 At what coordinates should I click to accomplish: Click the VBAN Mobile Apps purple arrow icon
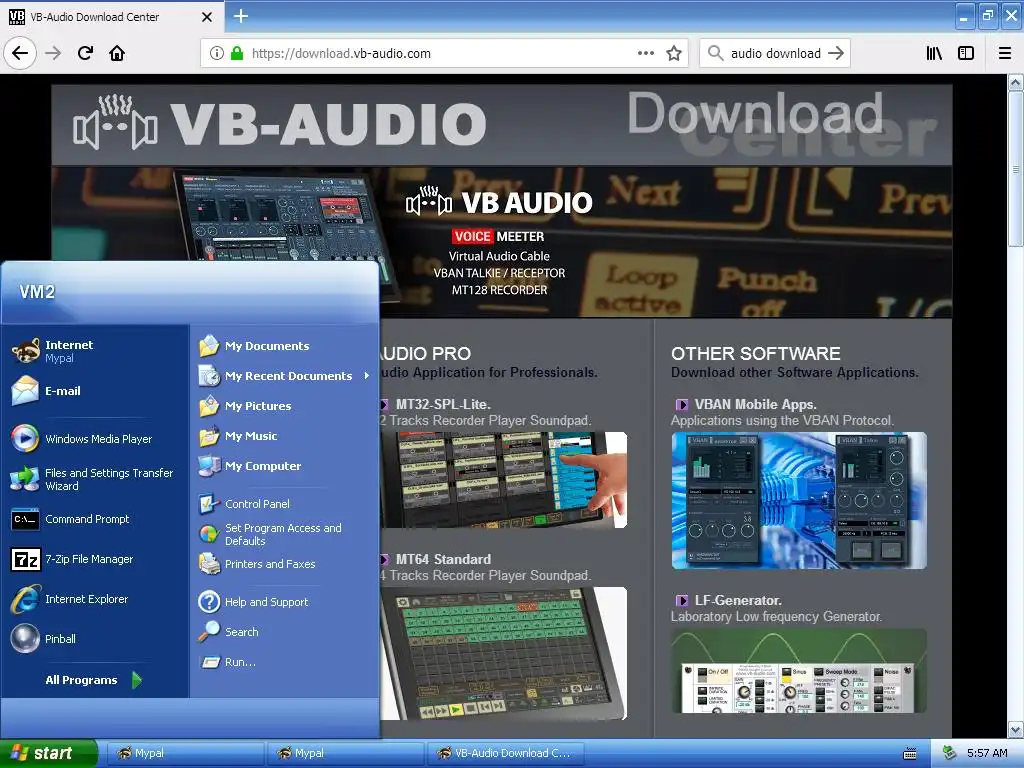[681, 404]
